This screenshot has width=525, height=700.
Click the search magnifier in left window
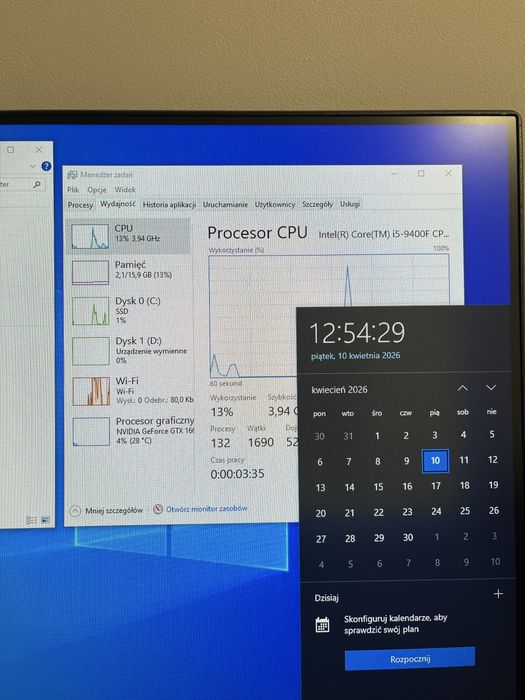click(x=37, y=184)
